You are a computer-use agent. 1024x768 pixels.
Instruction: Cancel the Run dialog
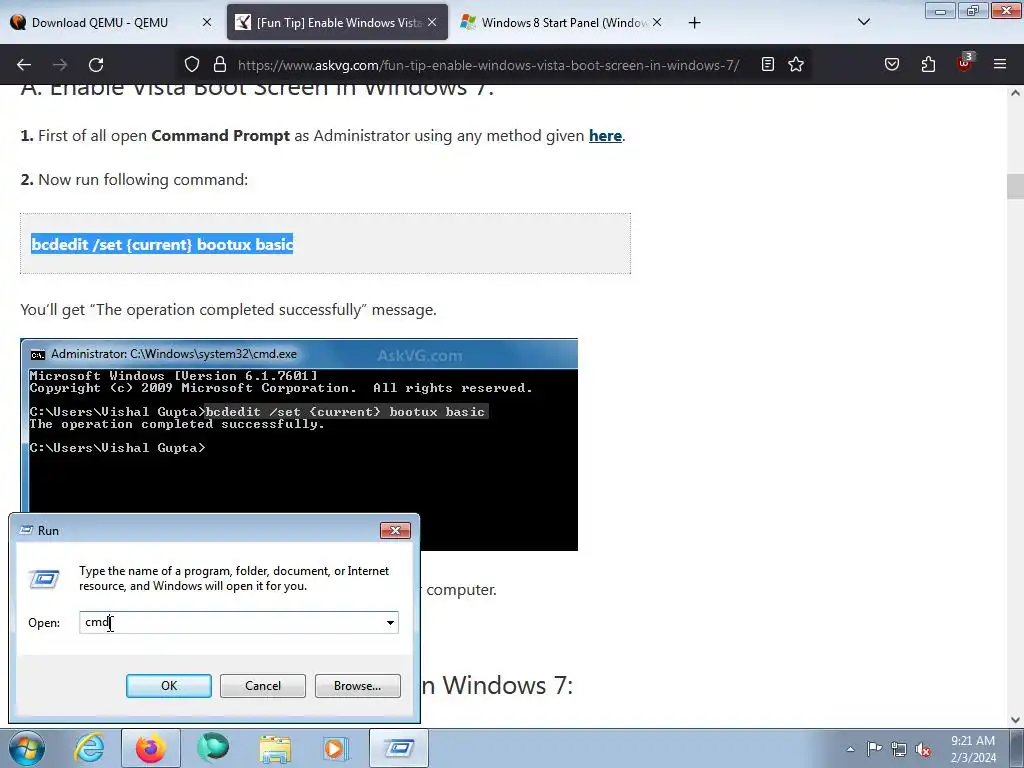point(263,686)
